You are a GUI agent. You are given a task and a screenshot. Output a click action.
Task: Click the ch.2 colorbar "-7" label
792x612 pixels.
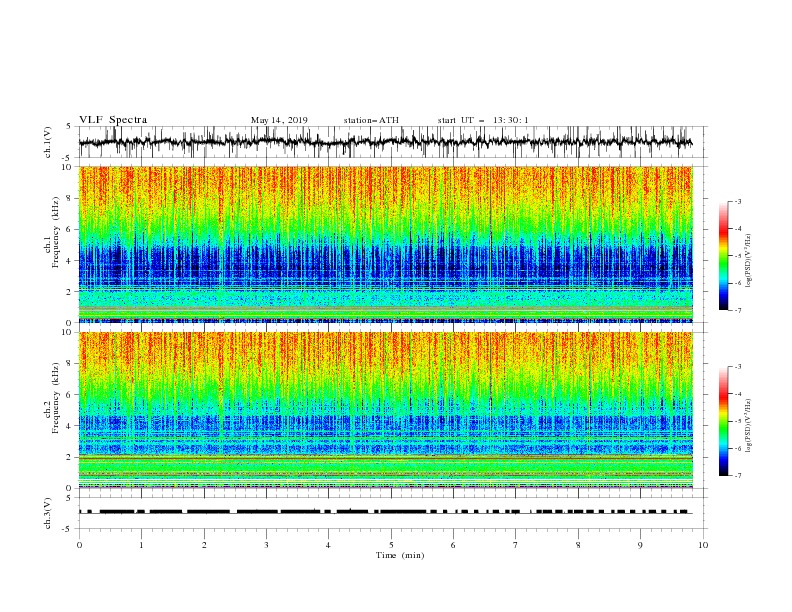[738, 476]
